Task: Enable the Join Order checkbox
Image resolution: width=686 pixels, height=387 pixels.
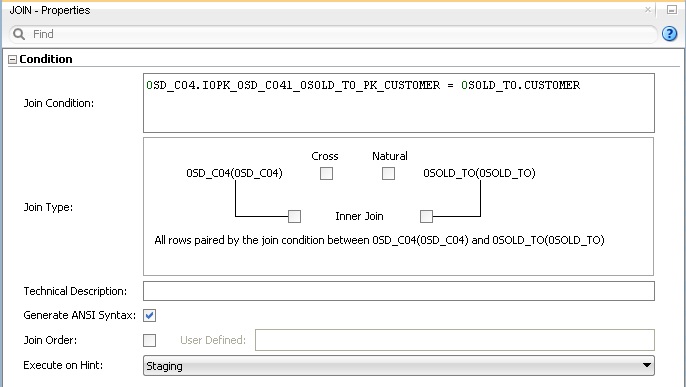Action: (150, 340)
